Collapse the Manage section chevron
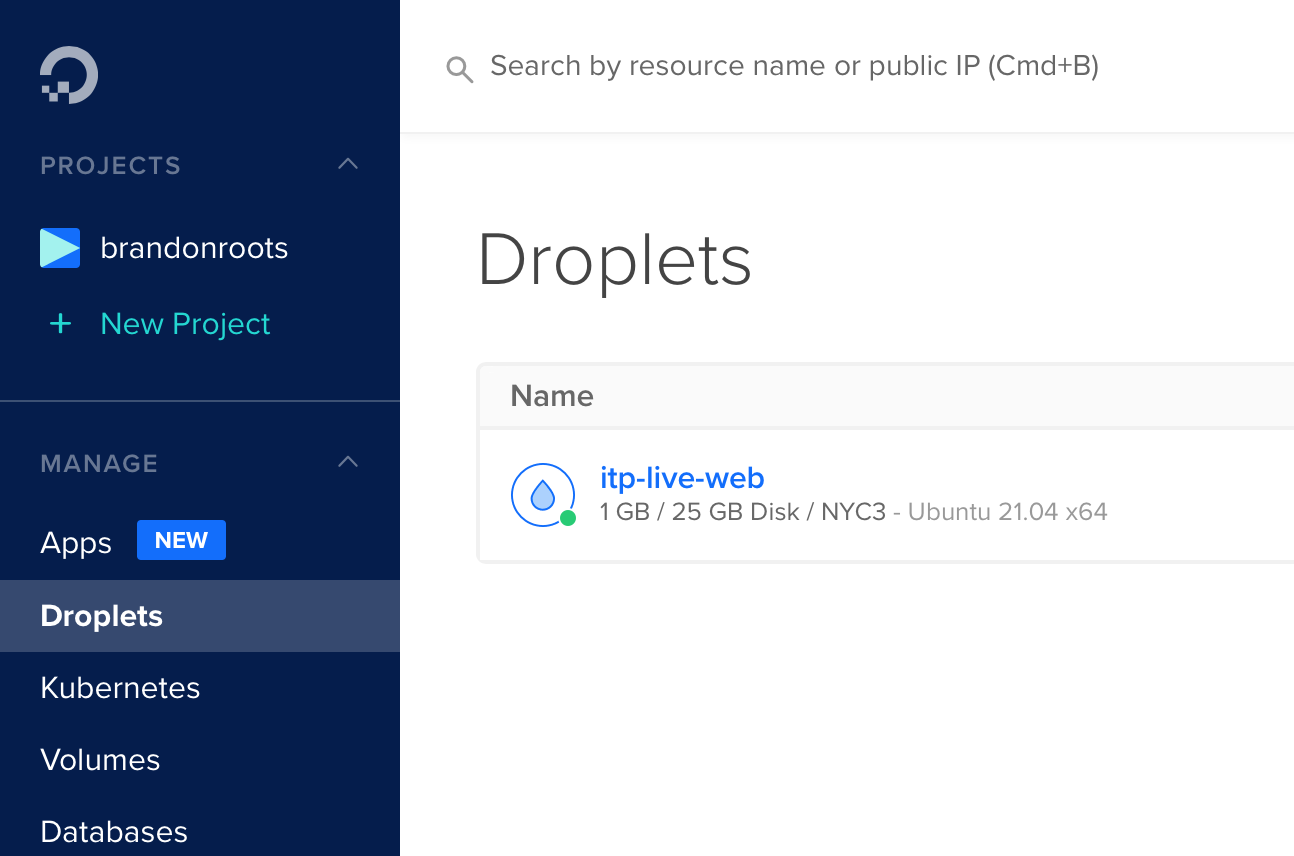Image resolution: width=1294 pixels, height=856 pixels. point(348,462)
